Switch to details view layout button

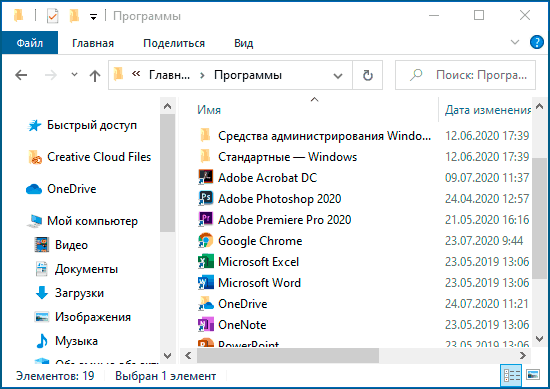point(511,375)
